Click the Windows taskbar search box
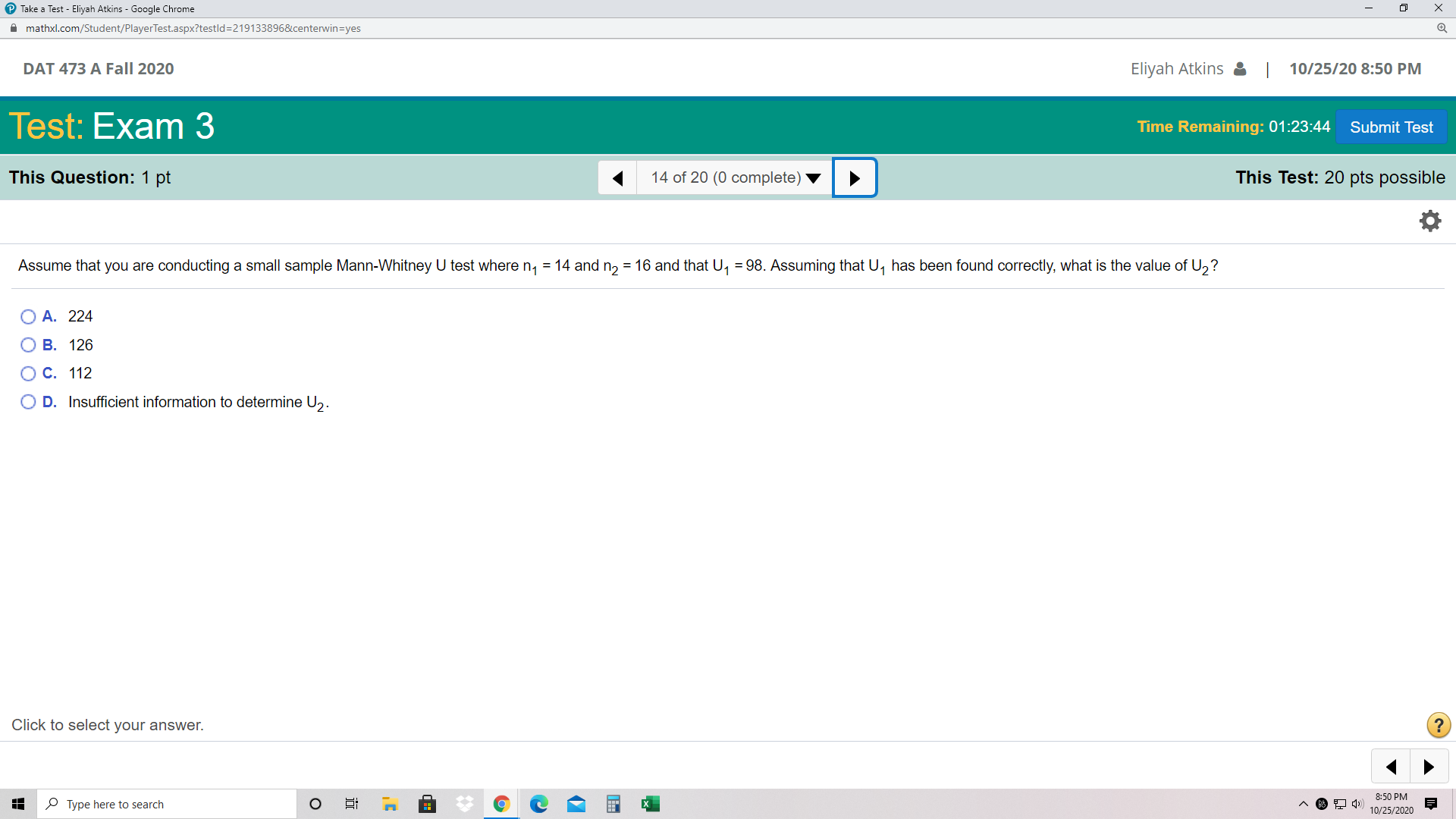Viewport: 1456px width, 819px height. pos(167,804)
